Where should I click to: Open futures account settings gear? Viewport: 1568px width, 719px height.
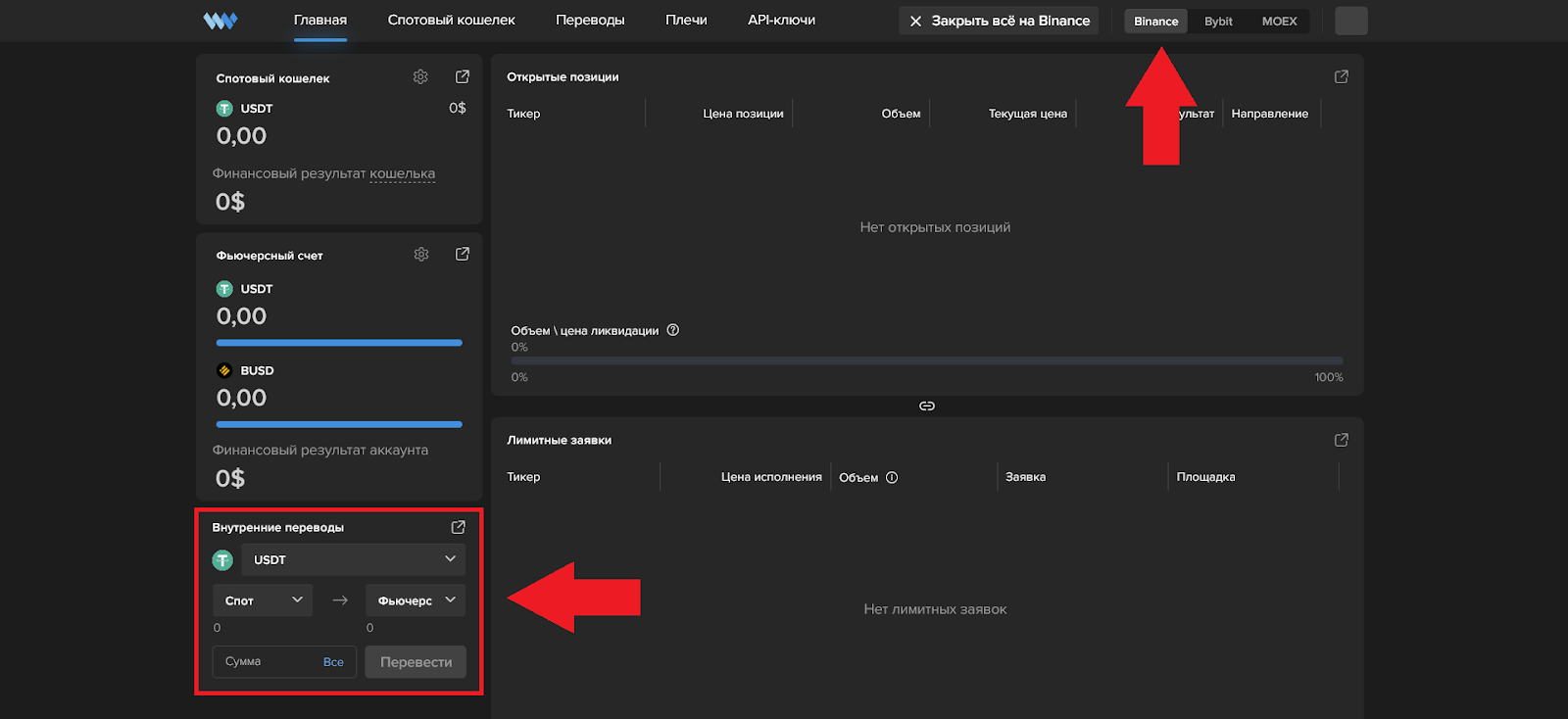(421, 255)
